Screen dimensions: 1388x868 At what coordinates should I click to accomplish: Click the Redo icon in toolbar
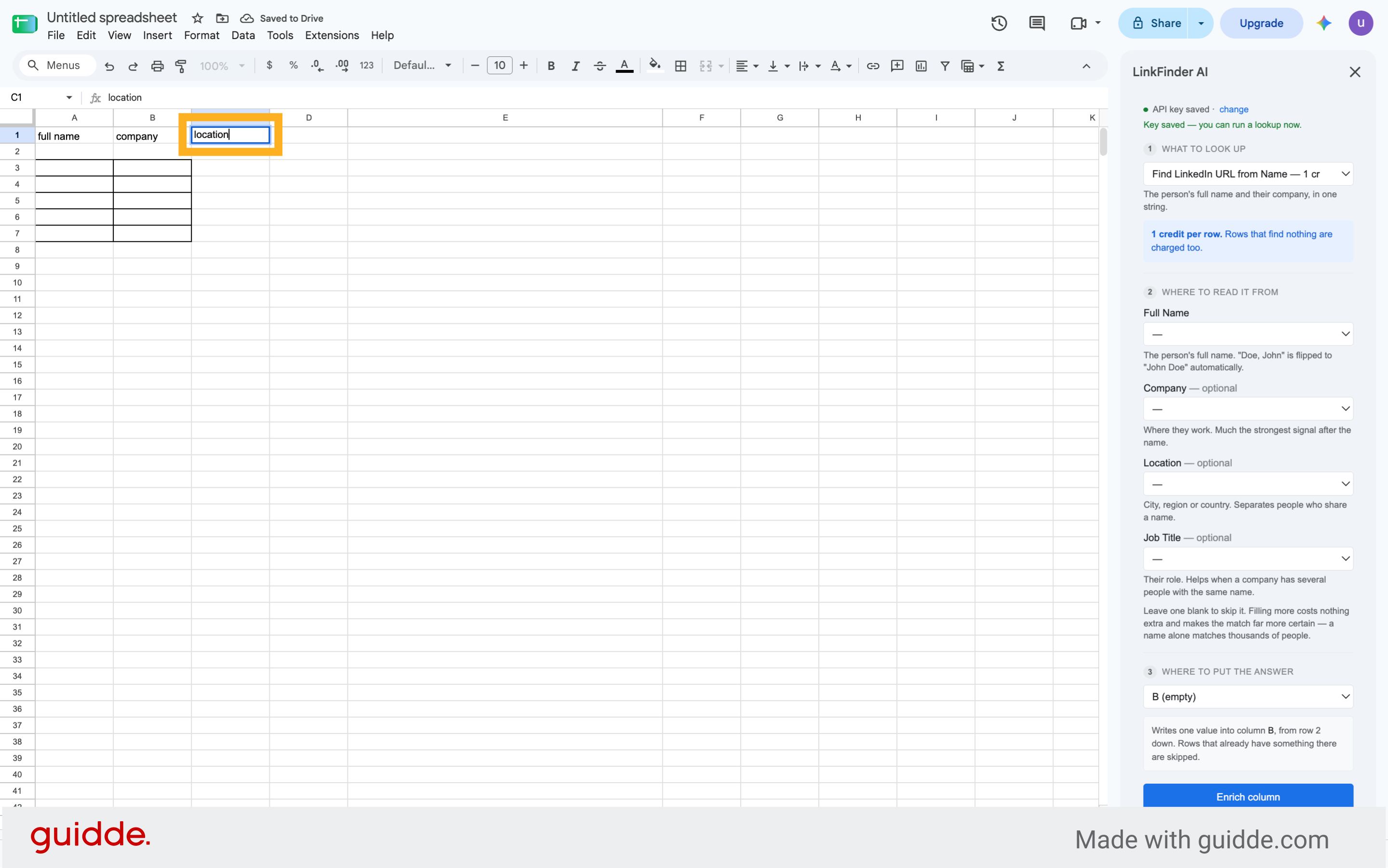[133, 66]
